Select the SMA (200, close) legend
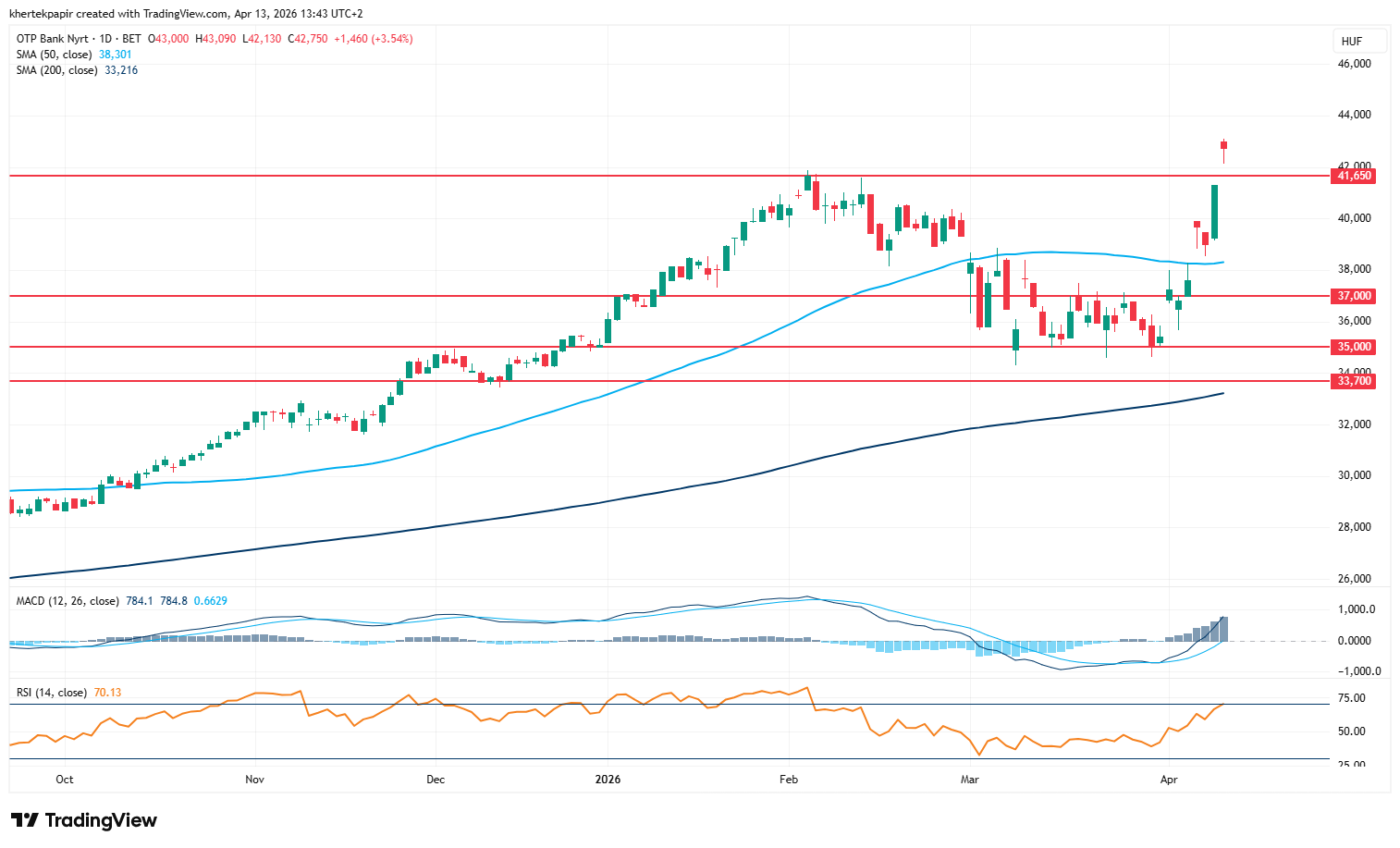The image size is (1400, 848). pyautogui.click(x=57, y=70)
